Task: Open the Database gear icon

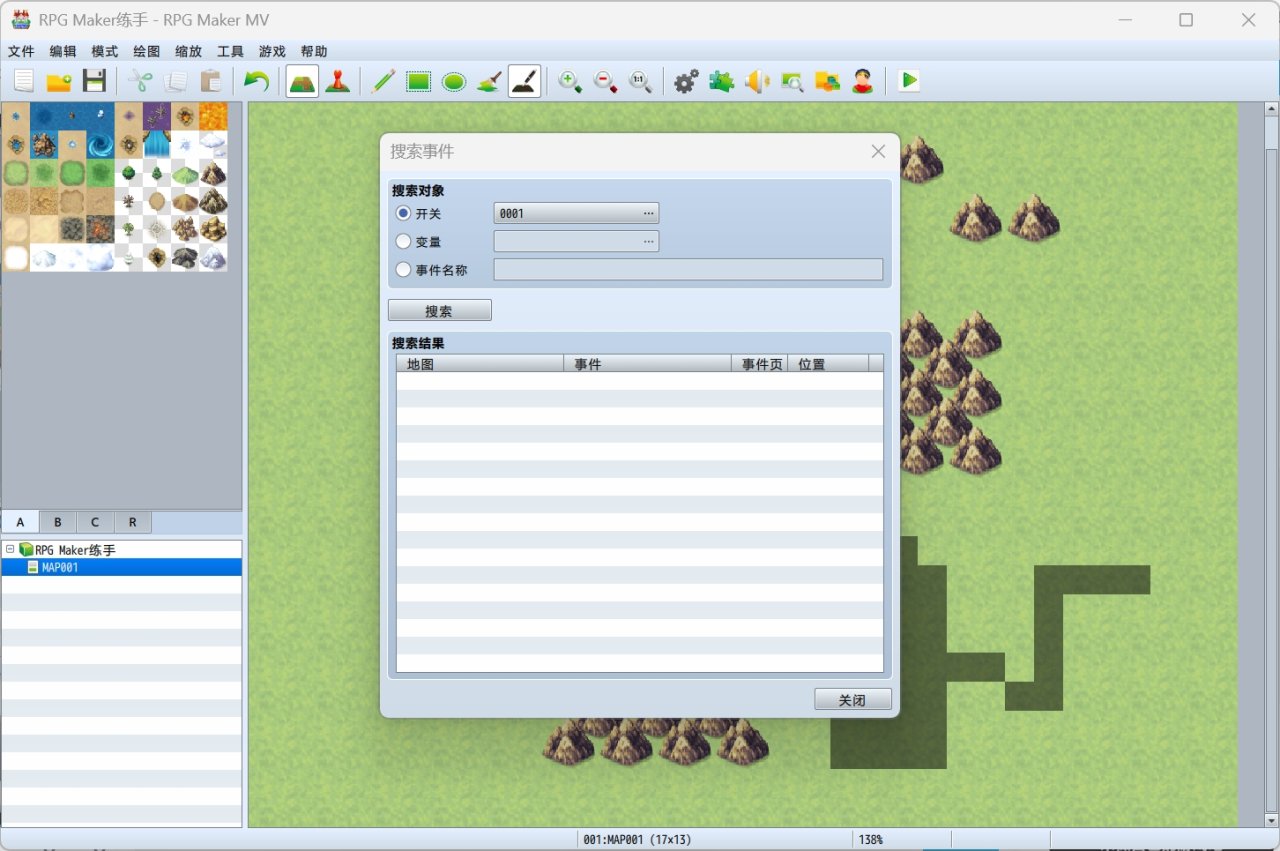Action: click(686, 82)
